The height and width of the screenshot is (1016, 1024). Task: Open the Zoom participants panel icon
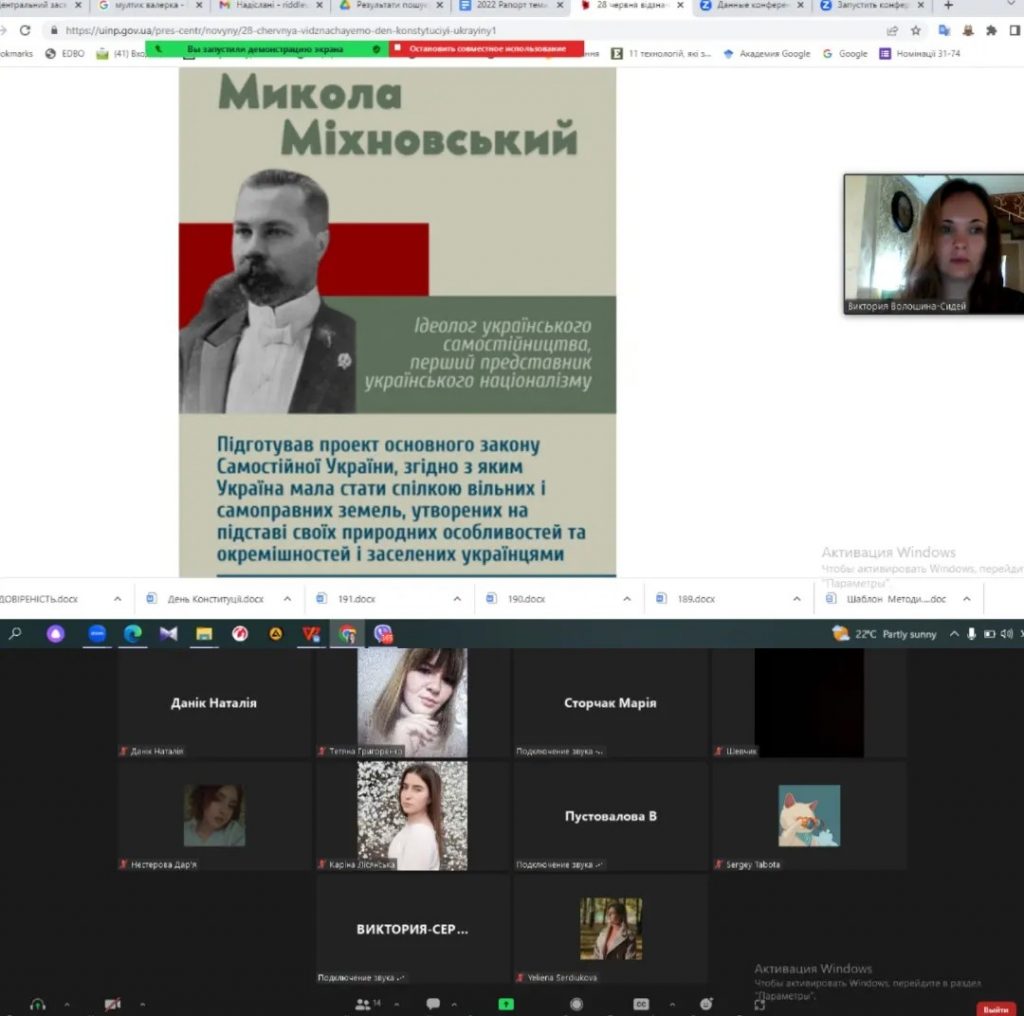(x=362, y=1003)
